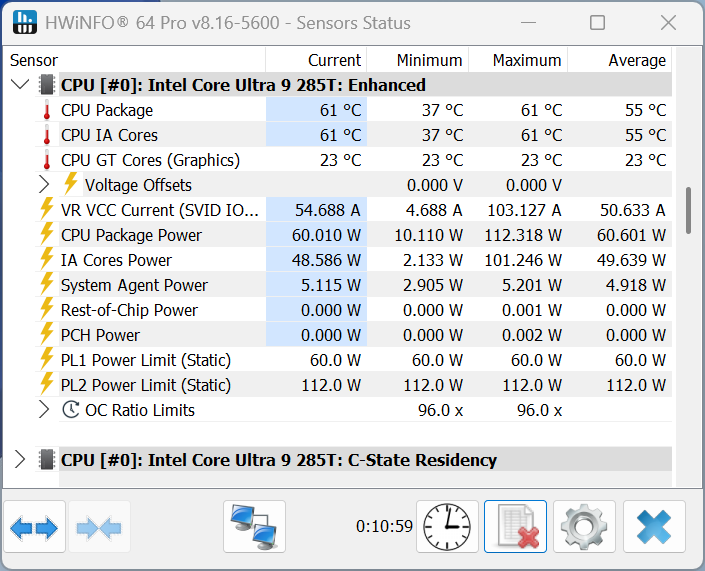The image size is (705, 571).
Task: Minimize the HWiNFO Sensors Status window
Action: point(529,22)
